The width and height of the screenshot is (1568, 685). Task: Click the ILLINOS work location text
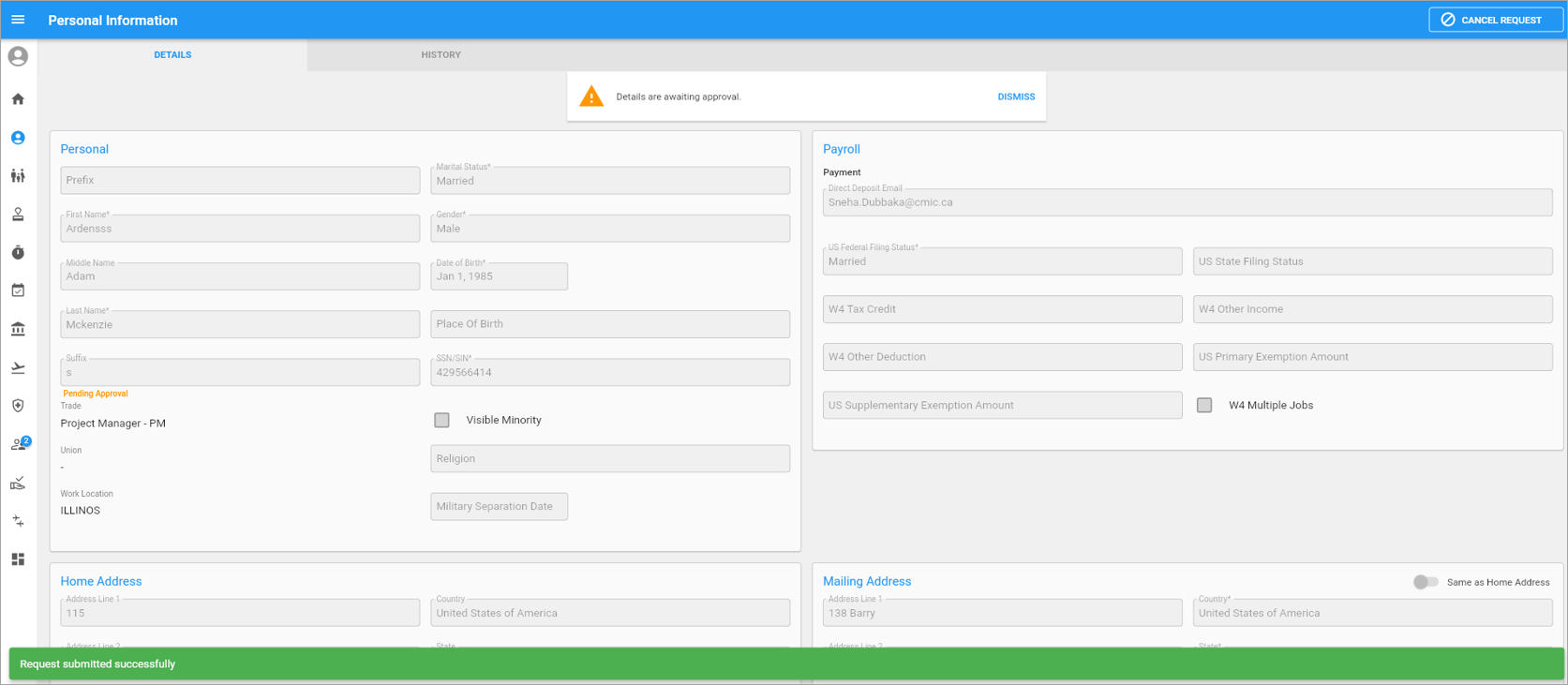click(x=80, y=511)
